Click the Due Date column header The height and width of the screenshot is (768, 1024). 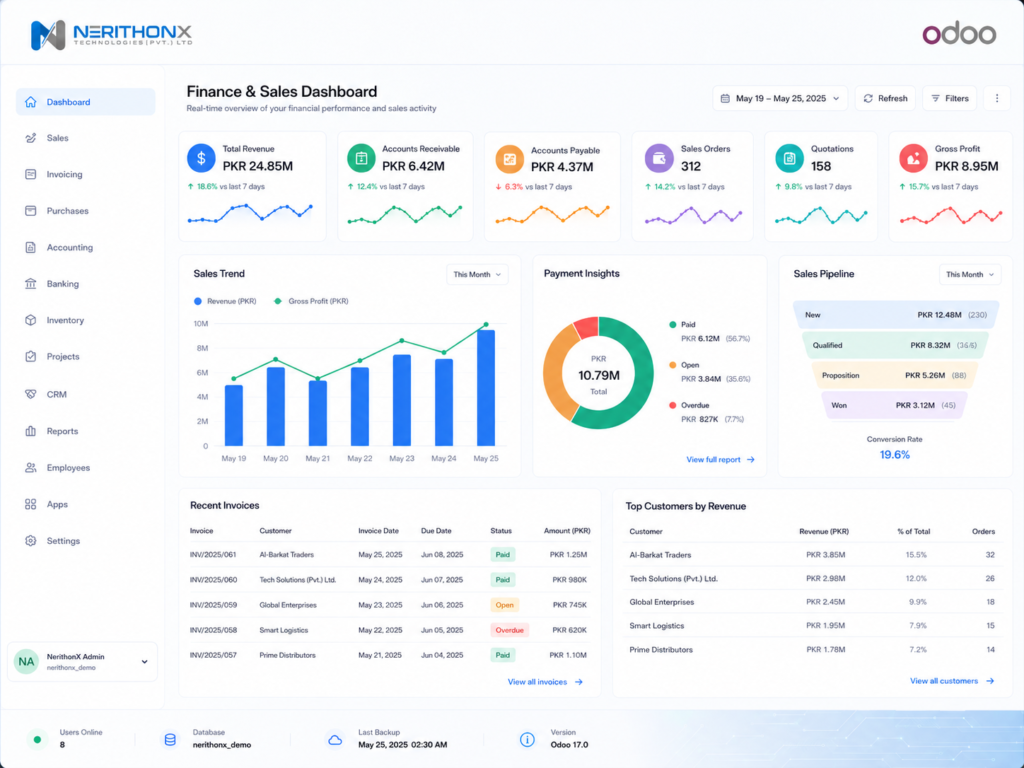(x=436, y=531)
